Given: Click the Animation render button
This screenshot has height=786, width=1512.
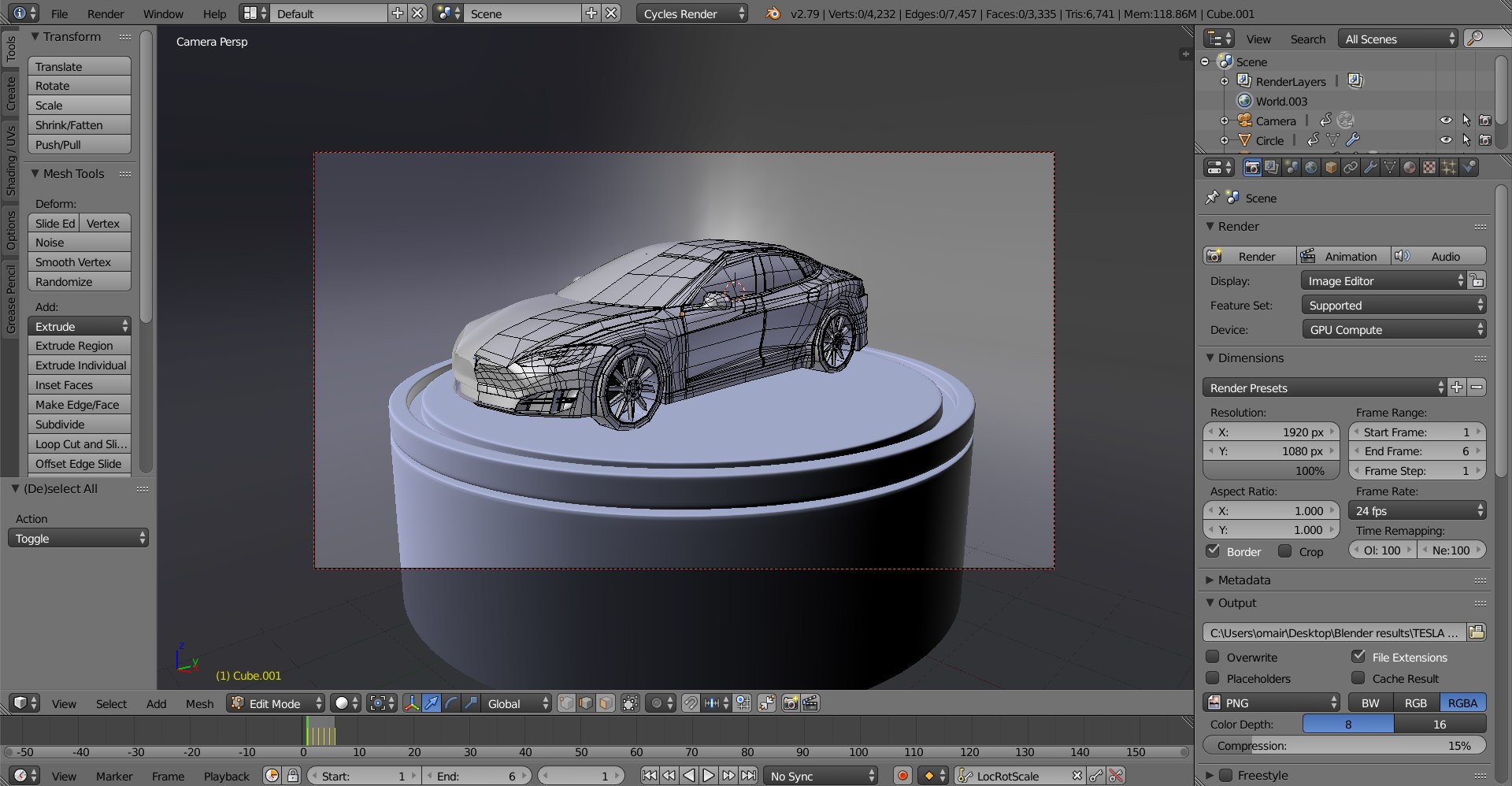Looking at the screenshot, I should coord(1343,256).
